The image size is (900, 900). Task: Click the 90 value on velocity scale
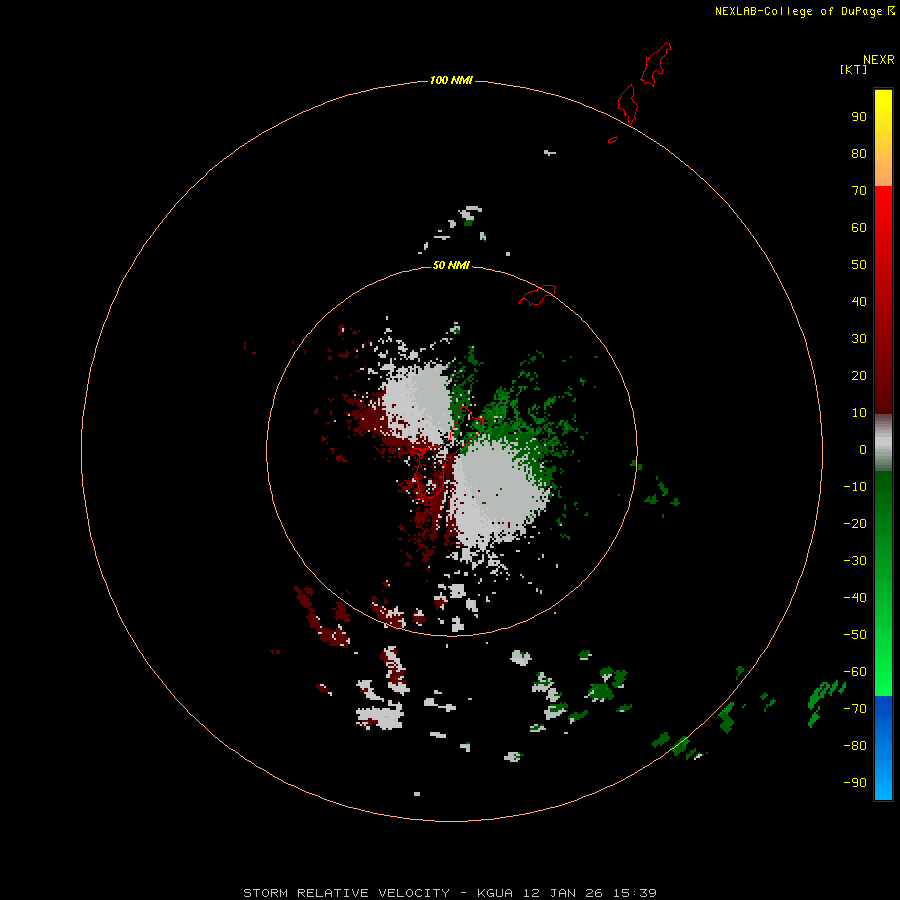coord(859,117)
